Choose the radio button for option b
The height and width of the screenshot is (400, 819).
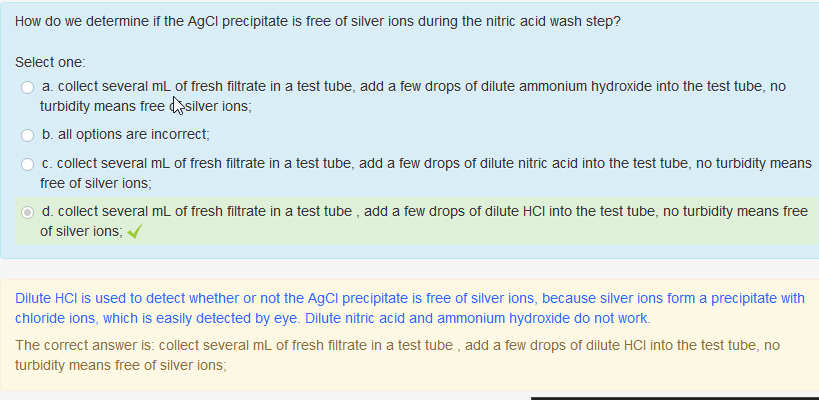coord(28,134)
